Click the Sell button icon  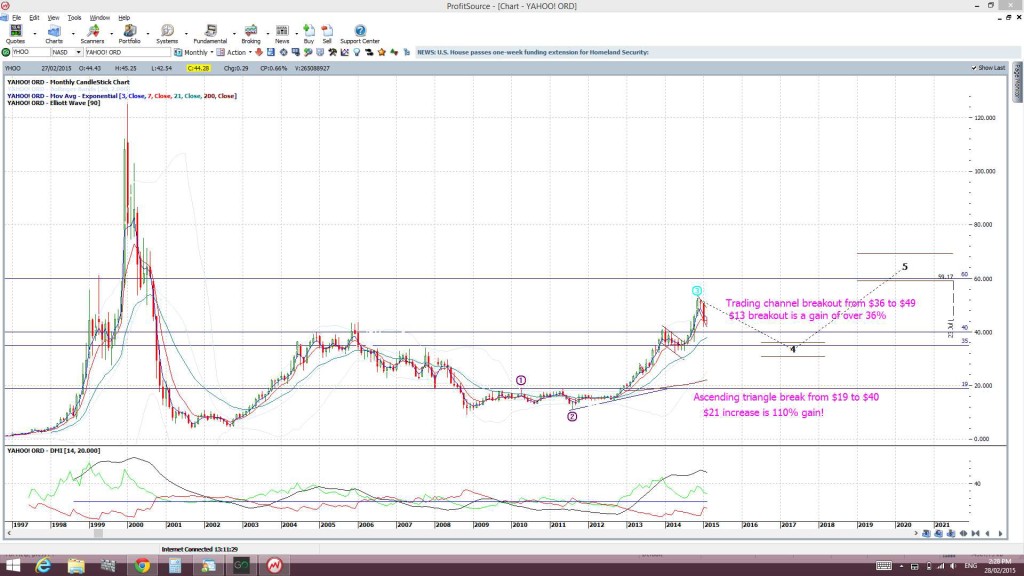click(327, 33)
